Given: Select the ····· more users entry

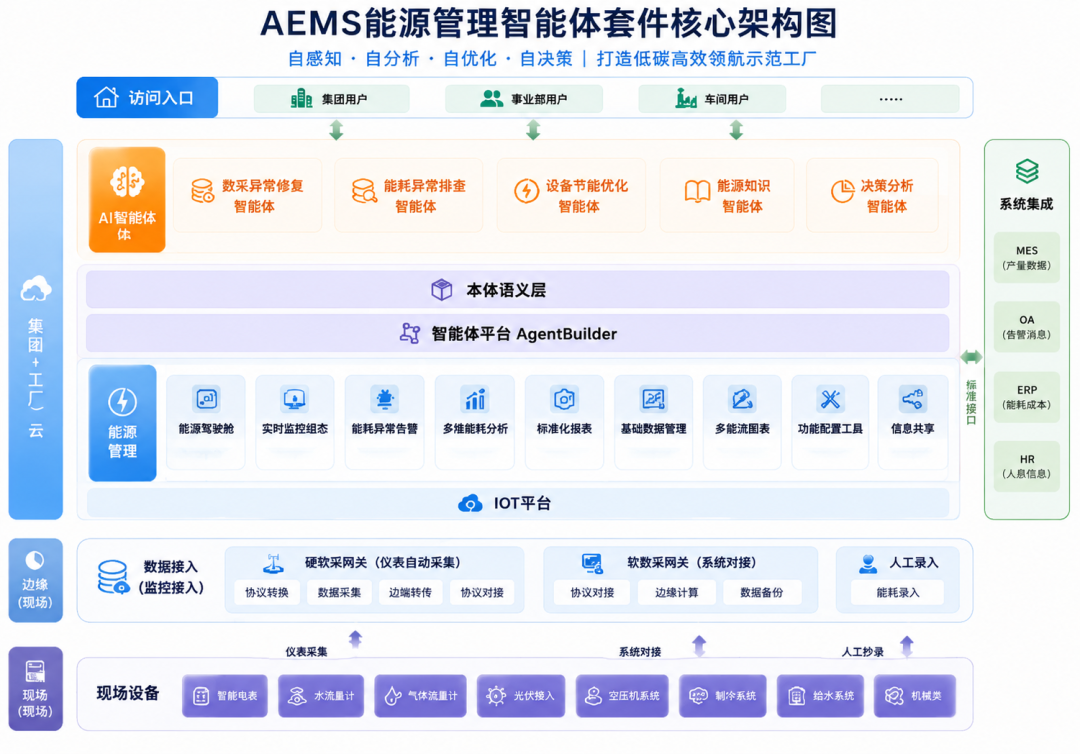Looking at the screenshot, I should point(890,98).
